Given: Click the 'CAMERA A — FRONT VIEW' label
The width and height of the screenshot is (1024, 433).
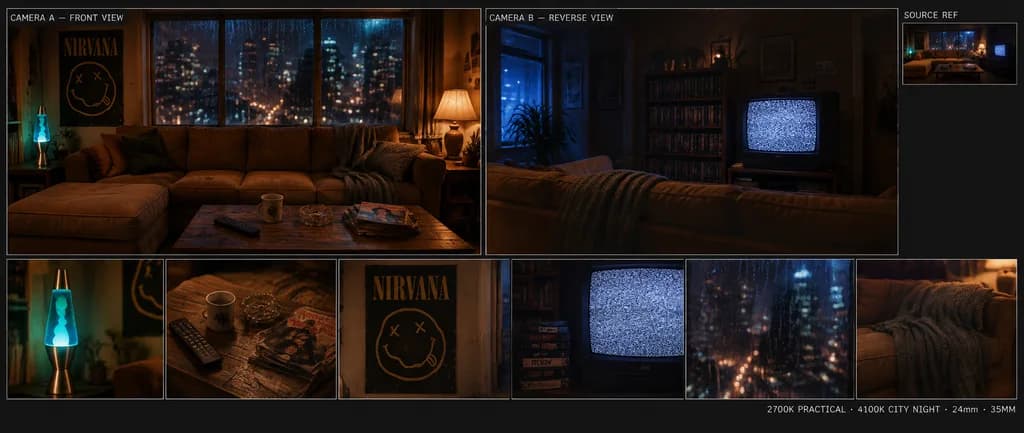Looking at the screenshot, I should coord(67,18).
